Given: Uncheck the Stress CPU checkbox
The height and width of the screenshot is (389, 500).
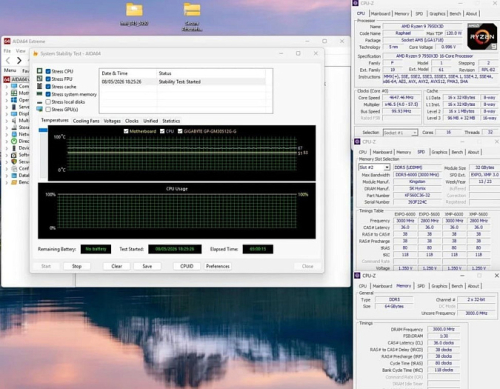Looking at the screenshot, I should click(x=48, y=71).
